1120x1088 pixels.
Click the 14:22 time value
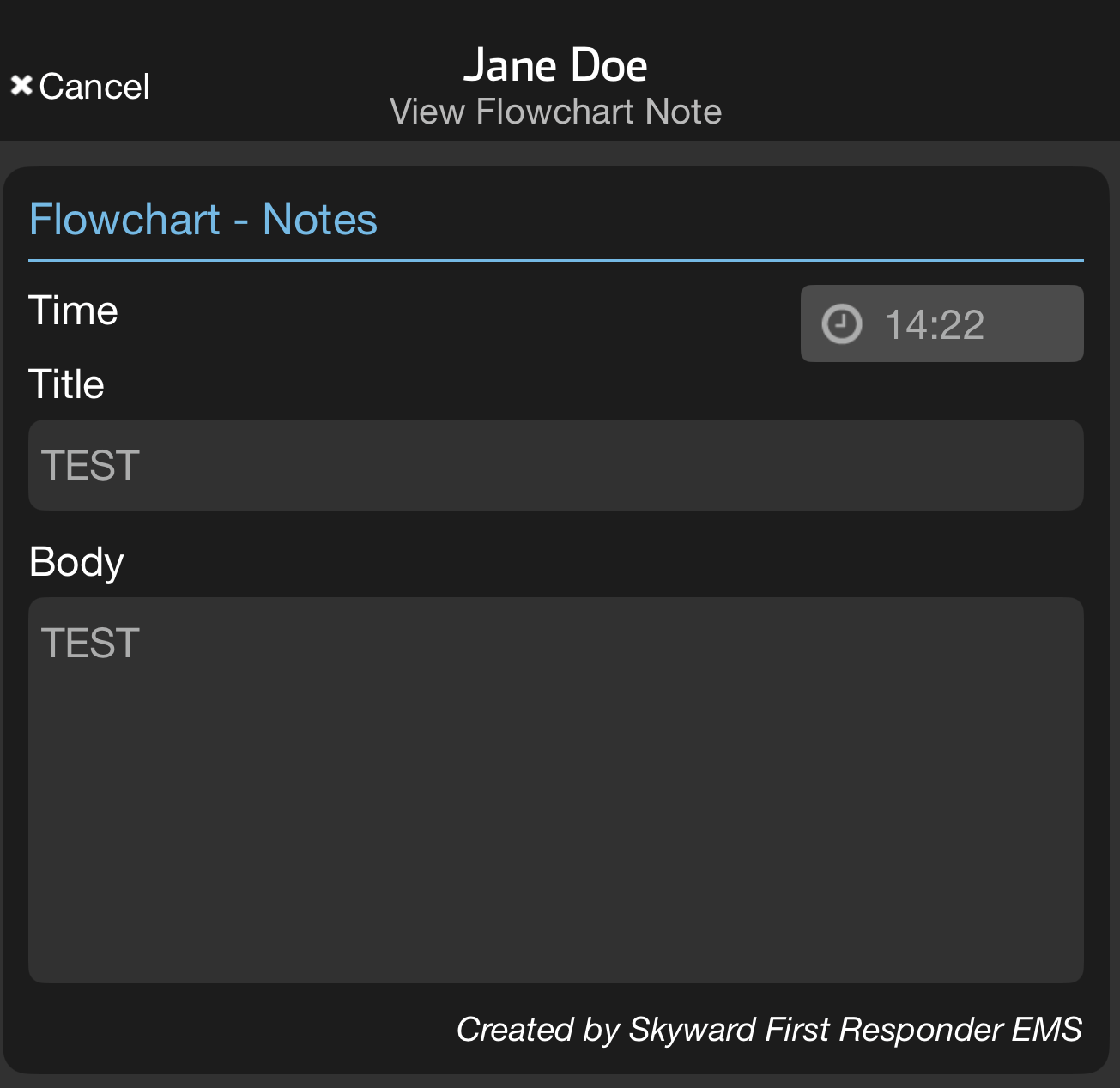(x=934, y=325)
